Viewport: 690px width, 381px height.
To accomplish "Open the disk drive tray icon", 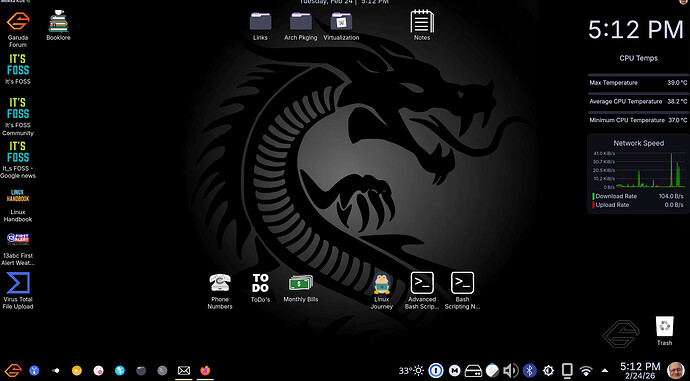I will point(473,370).
